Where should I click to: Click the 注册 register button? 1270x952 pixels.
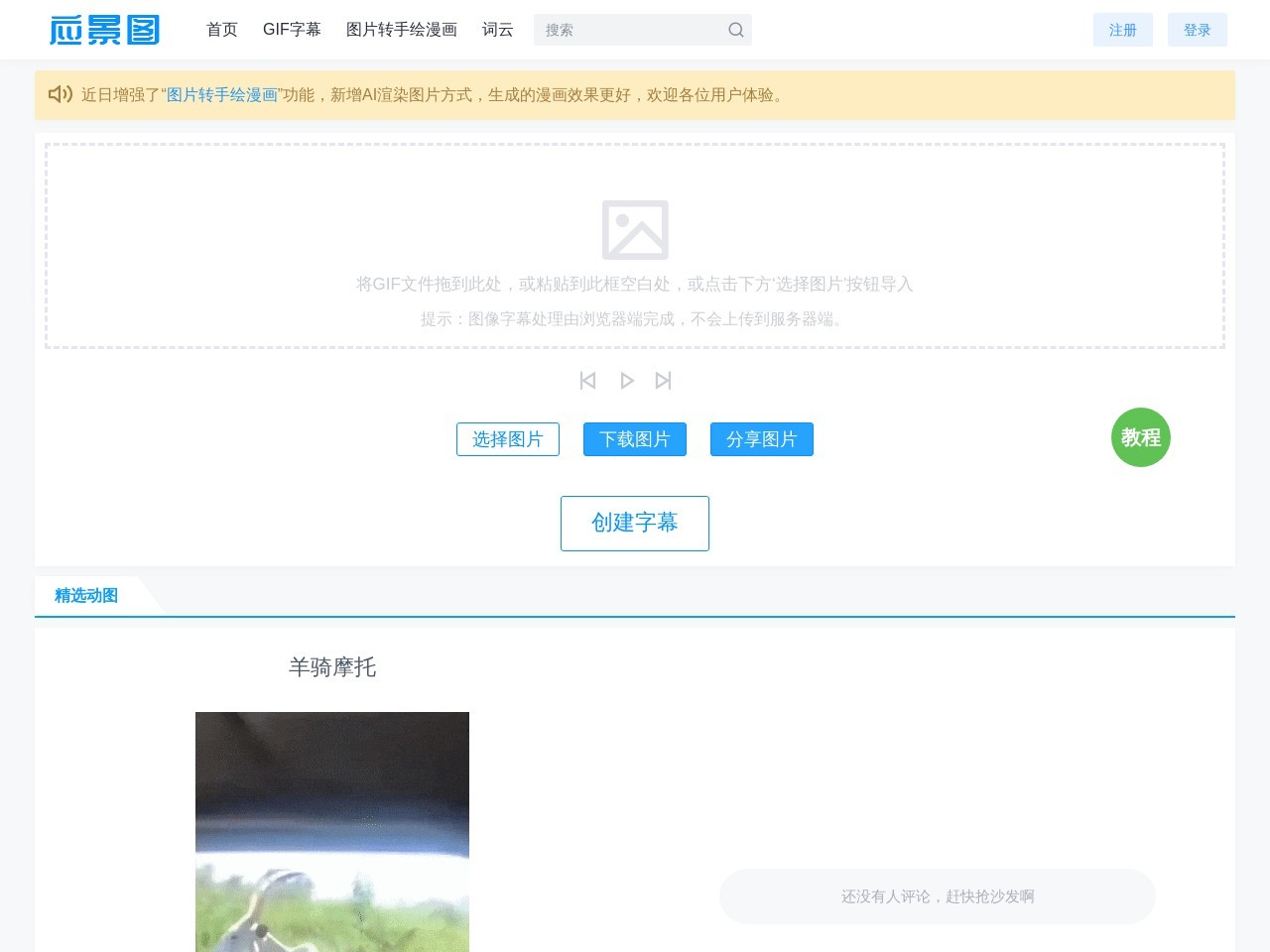point(1122,30)
